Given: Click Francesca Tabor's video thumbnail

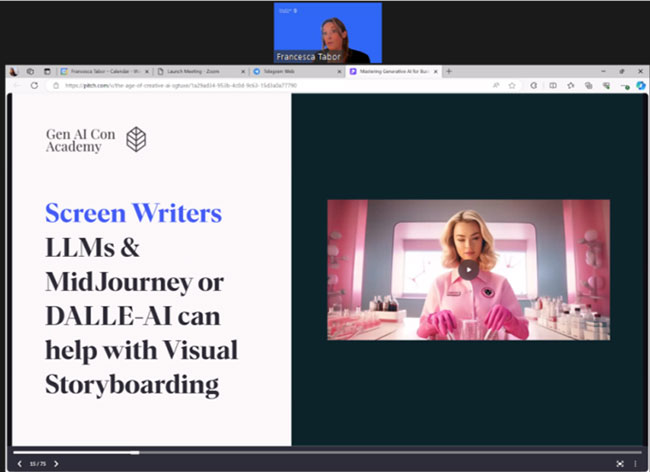Looking at the screenshot, I should click(327, 33).
